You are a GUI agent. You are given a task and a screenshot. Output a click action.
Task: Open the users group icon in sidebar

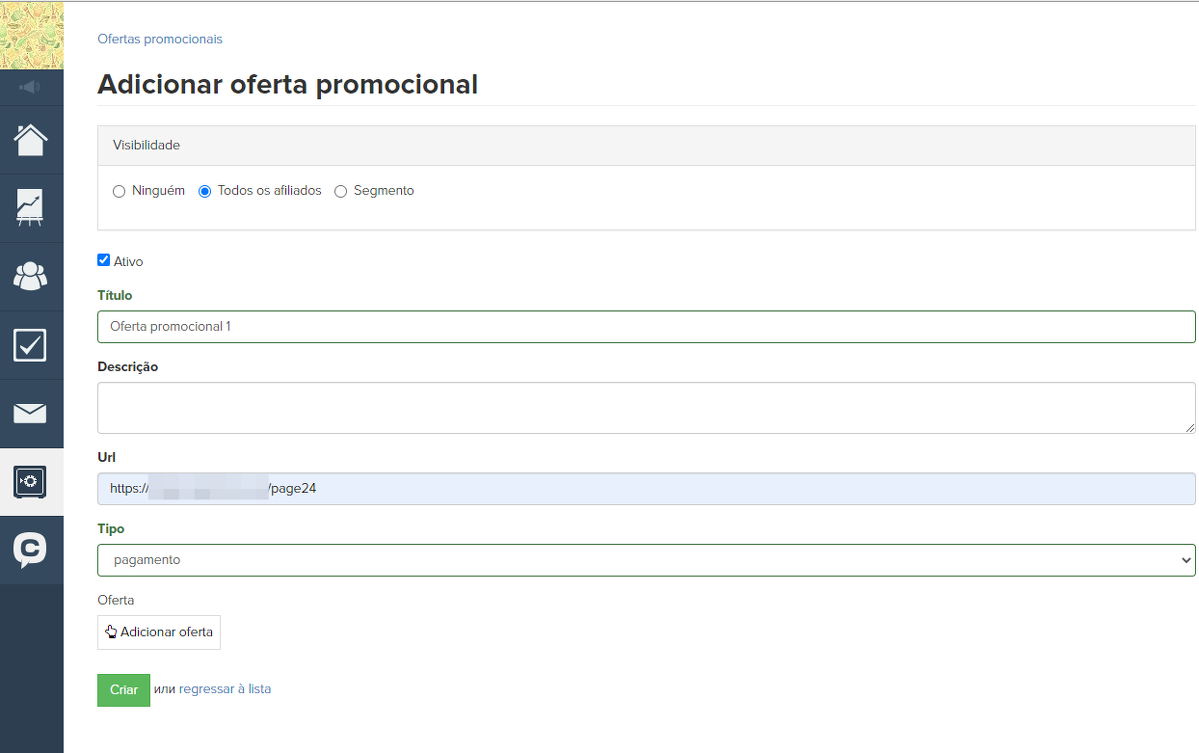31,276
